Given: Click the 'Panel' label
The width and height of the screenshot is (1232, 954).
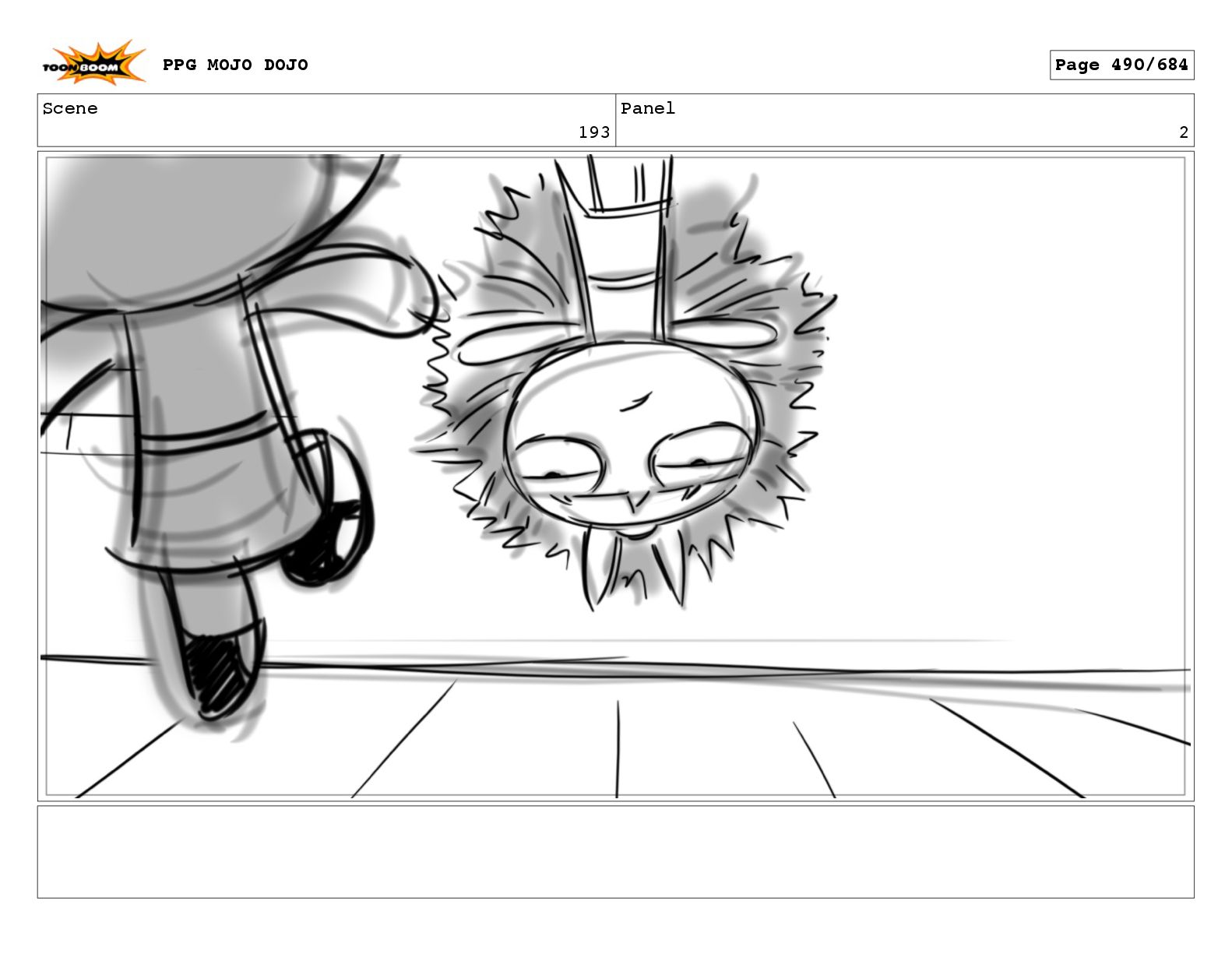Looking at the screenshot, I should pyautogui.click(x=648, y=108).
